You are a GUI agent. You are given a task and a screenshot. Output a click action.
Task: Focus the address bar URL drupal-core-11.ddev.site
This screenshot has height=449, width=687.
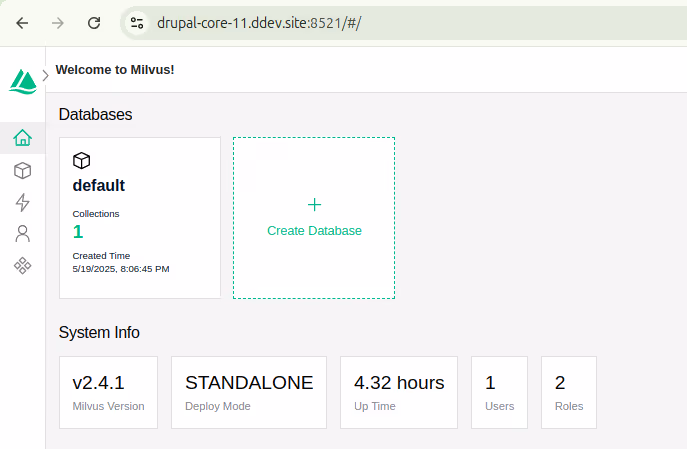(259, 23)
